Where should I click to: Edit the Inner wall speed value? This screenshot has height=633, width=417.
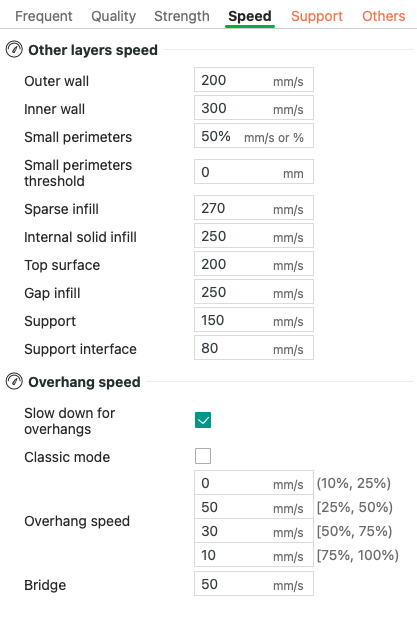[x=254, y=108]
